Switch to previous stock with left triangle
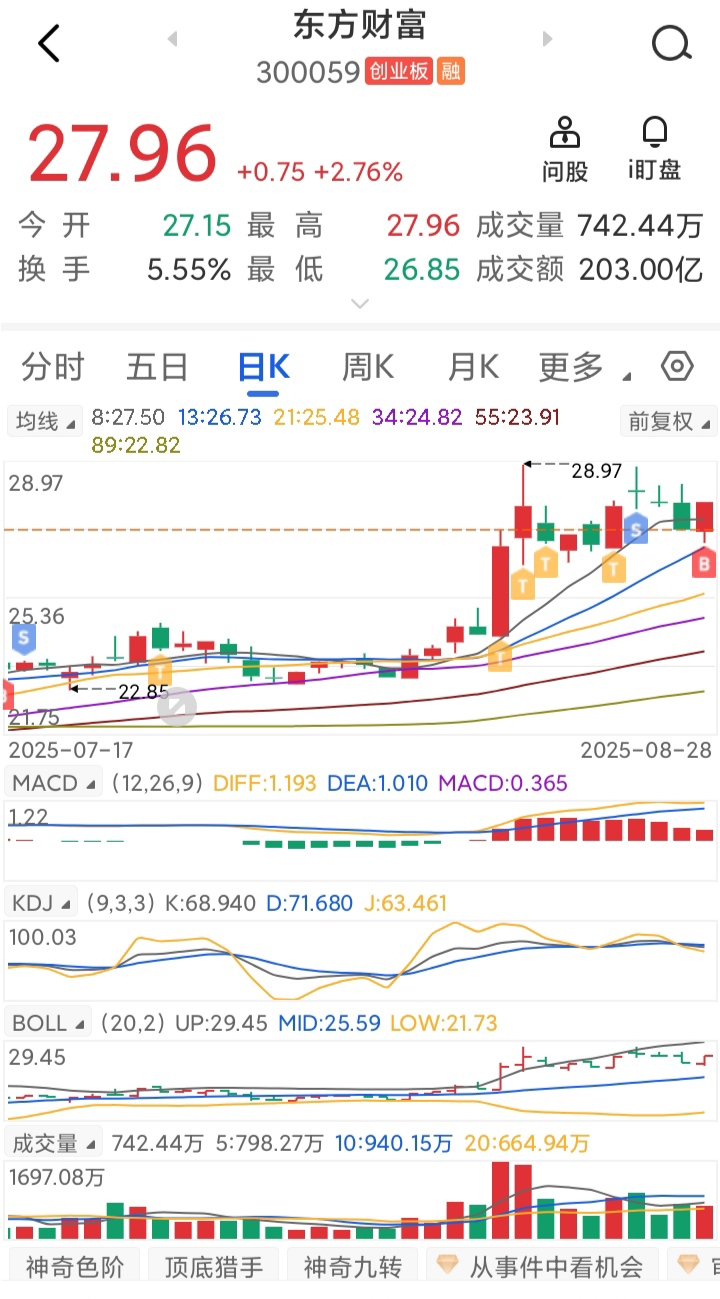The image size is (720, 1299). point(172,39)
